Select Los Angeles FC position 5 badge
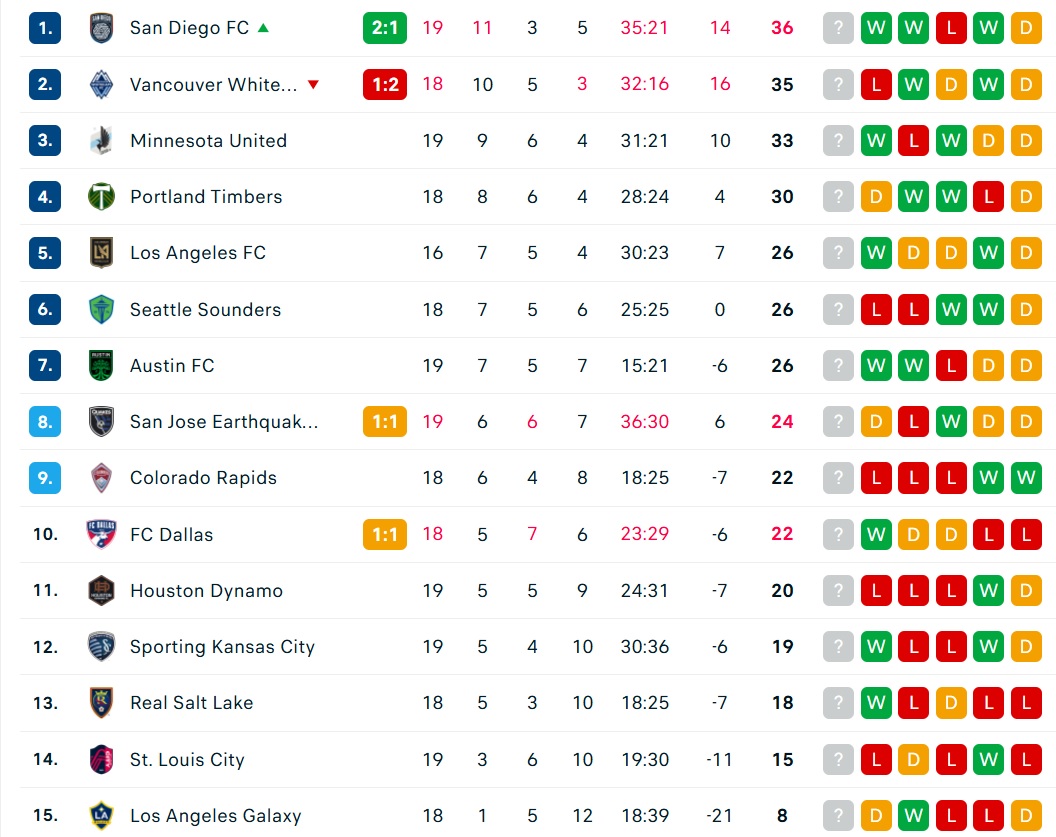 pos(45,253)
